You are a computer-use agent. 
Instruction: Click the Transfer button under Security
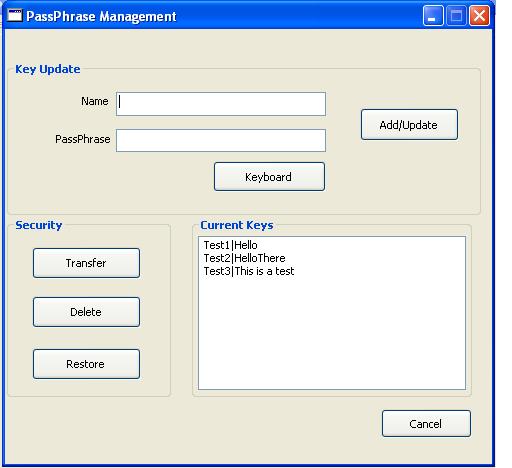tap(86, 263)
